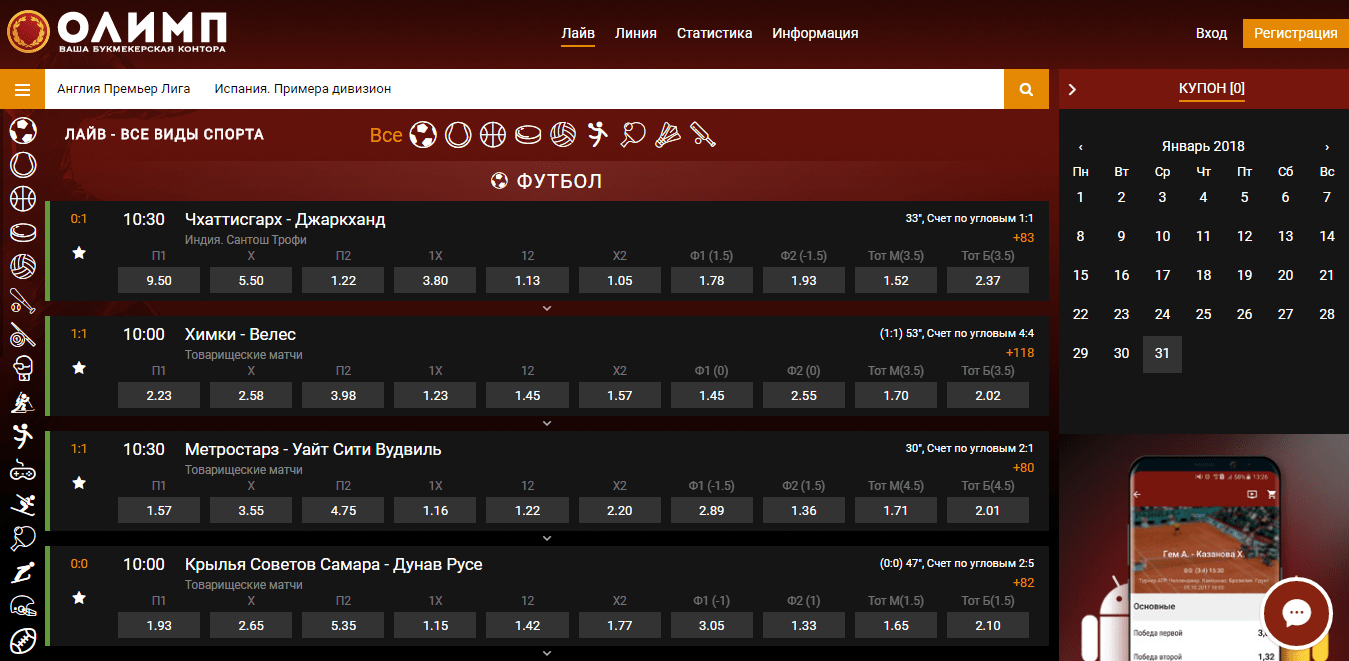Select January 31 on the calendar
This screenshot has width=1349, height=661.
(x=1162, y=353)
